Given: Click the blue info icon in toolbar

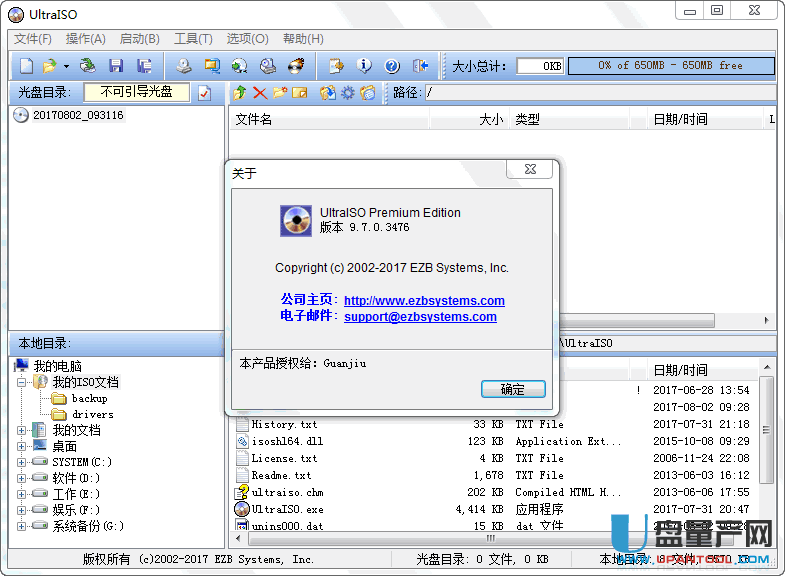Looking at the screenshot, I should click(364, 66).
